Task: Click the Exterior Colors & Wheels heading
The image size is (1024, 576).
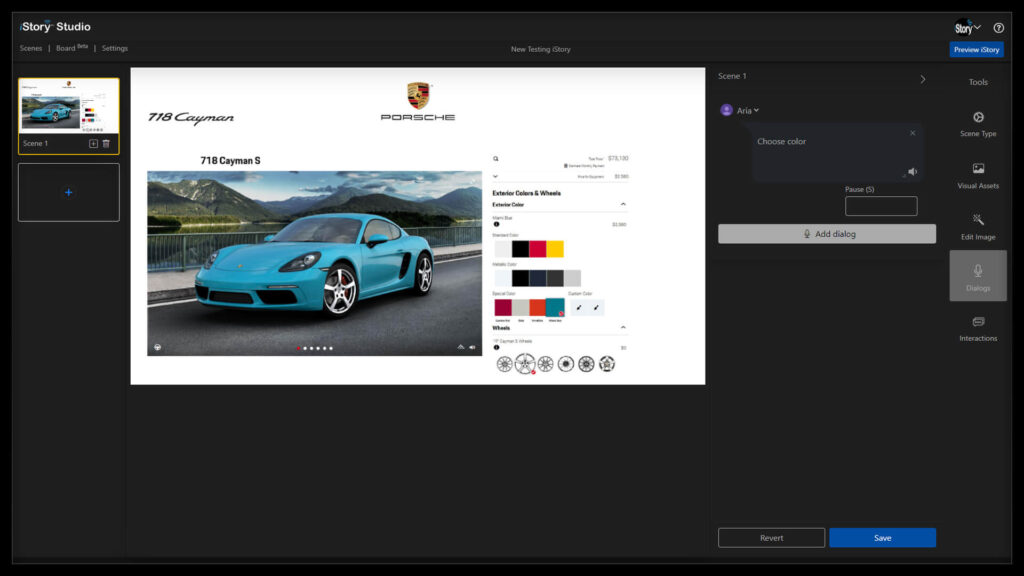Action: (526, 193)
